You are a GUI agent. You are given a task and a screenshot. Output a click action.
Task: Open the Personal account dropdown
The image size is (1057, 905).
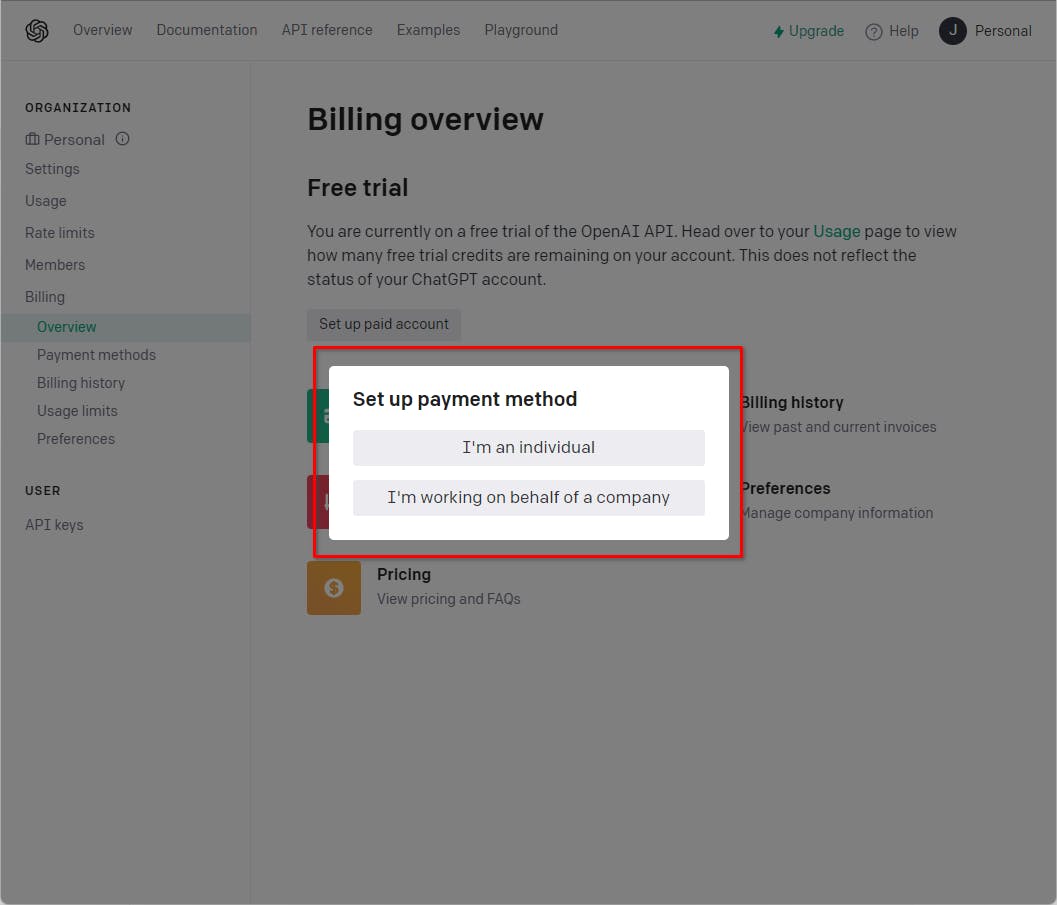tap(1003, 31)
